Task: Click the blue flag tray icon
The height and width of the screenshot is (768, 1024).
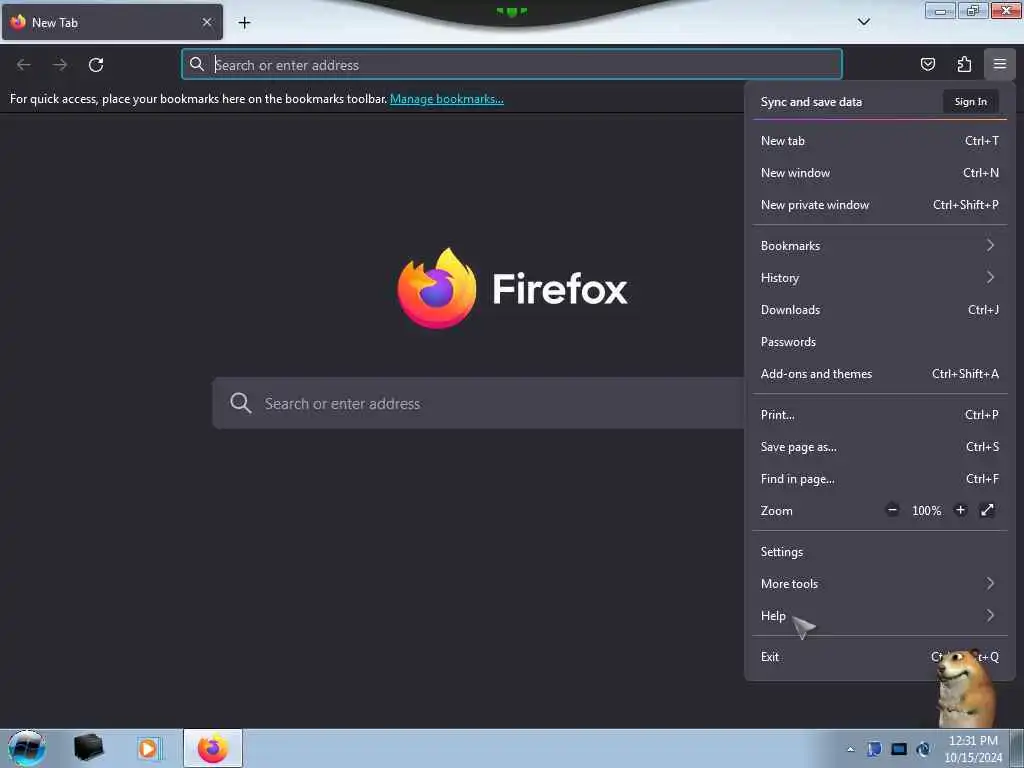Action: (x=874, y=749)
